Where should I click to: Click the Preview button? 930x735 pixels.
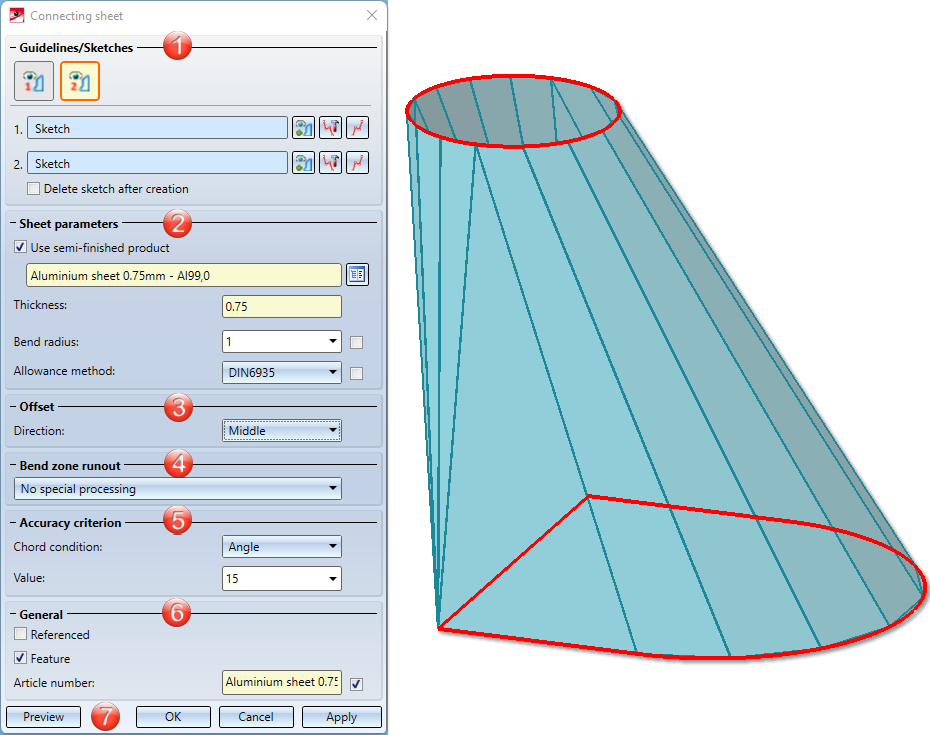click(43, 717)
